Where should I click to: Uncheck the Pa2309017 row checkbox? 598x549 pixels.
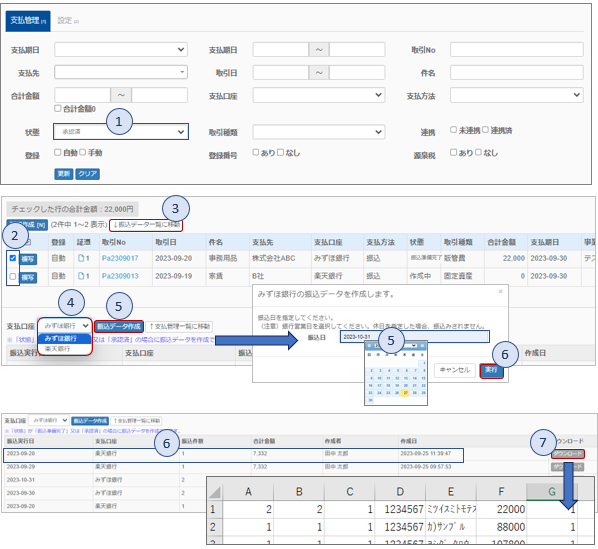coord(13,258)
